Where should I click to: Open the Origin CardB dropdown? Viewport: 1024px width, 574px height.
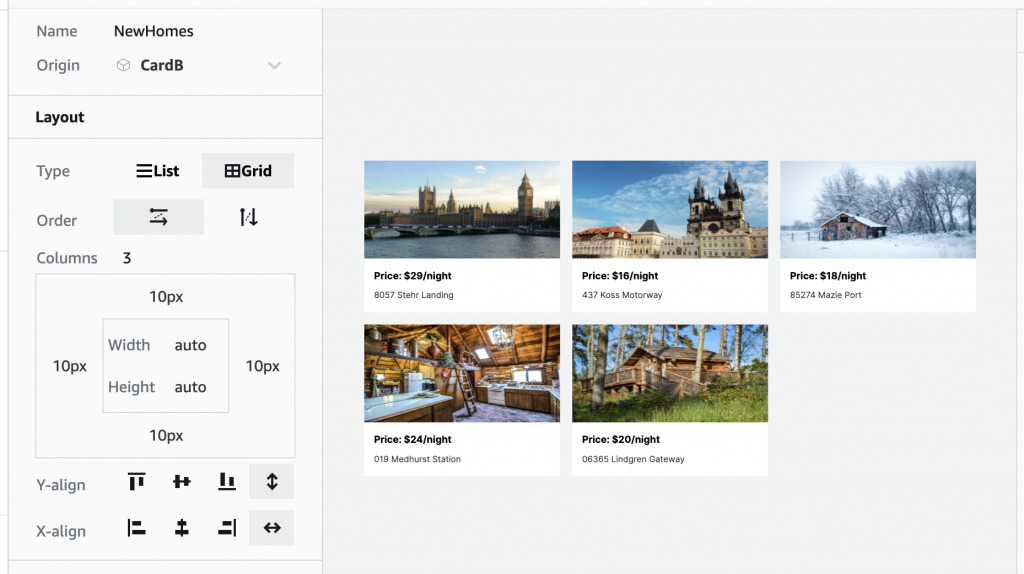(160, 66)
